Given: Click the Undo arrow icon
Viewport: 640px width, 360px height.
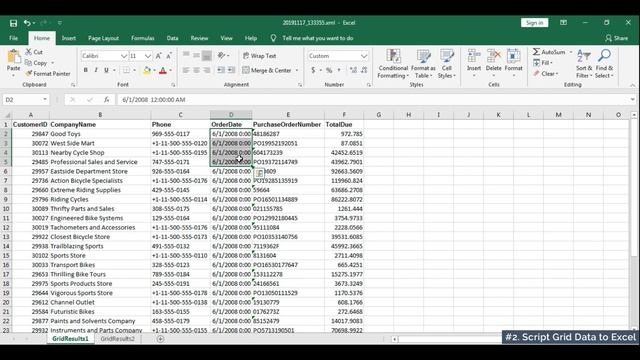Looking at the screenshot, I should (27, 23).
